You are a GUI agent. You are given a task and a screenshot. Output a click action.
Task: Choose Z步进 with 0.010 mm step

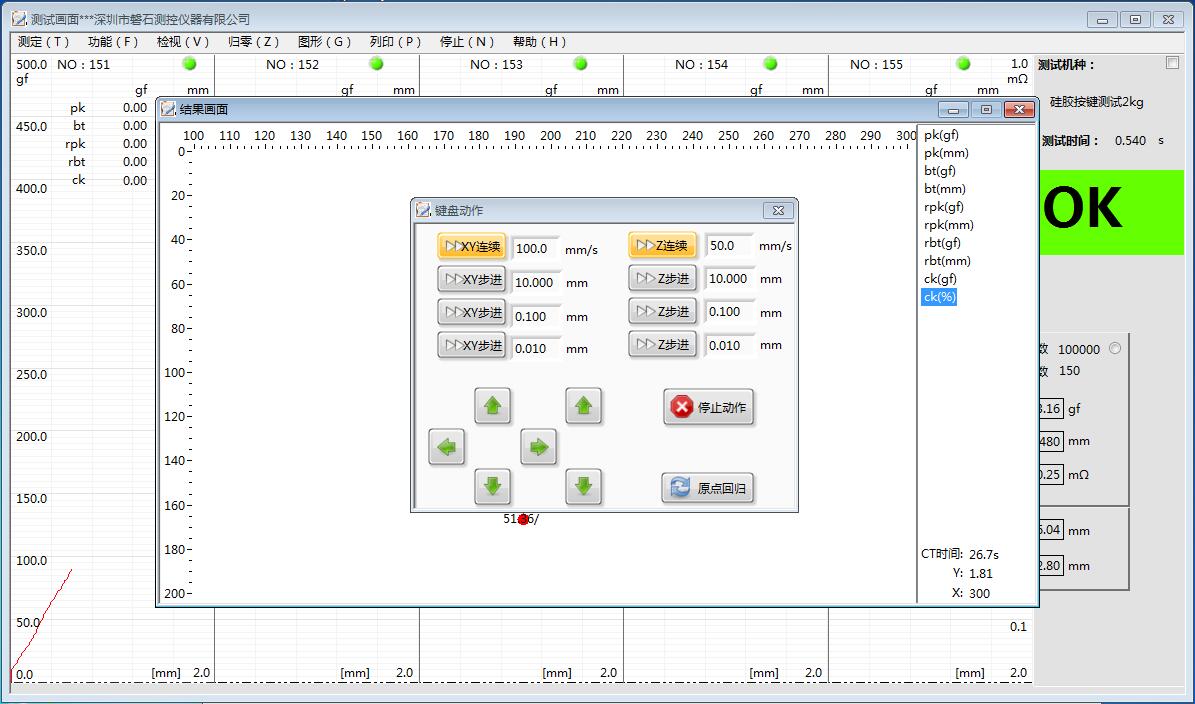(663, 345)
